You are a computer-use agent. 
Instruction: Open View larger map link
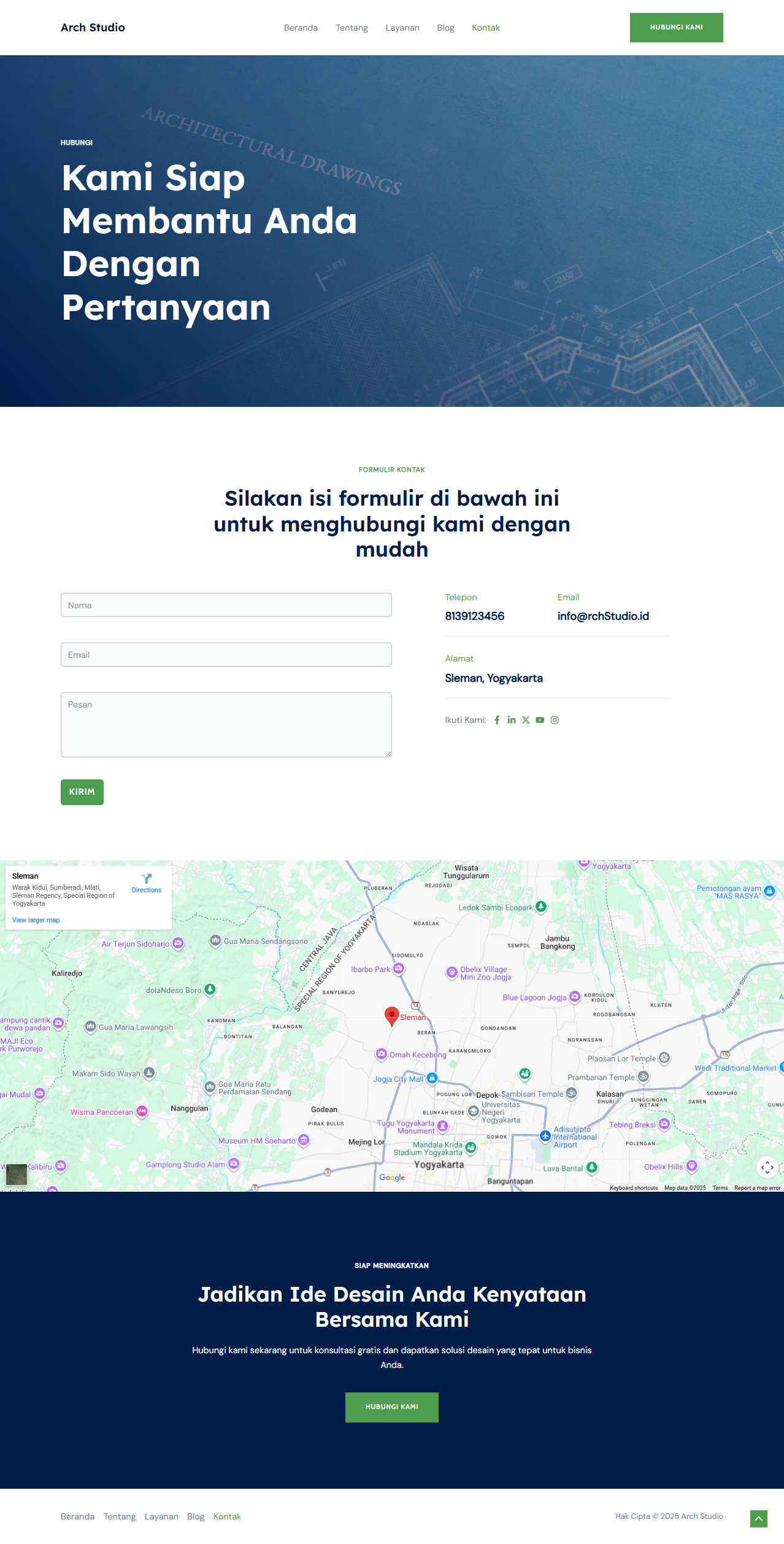tap(36, 920)
